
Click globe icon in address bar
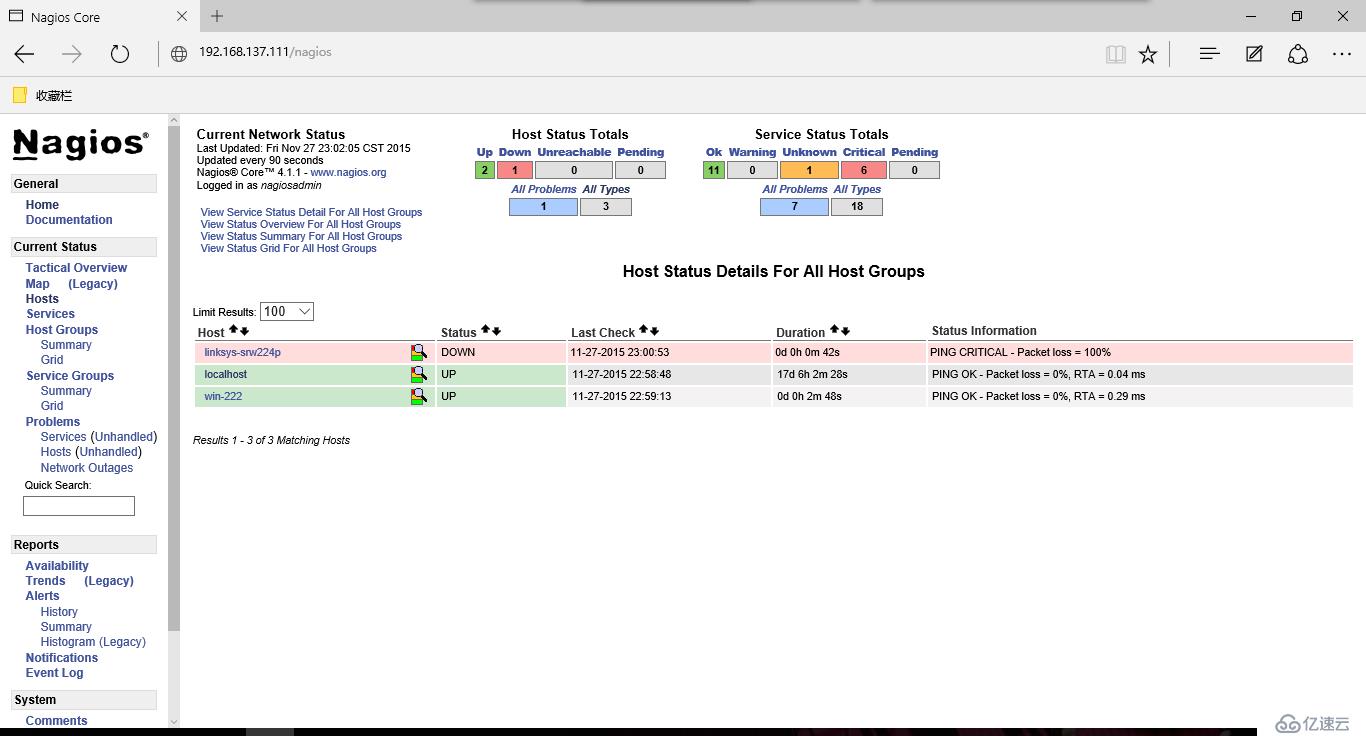pos(179,54)
